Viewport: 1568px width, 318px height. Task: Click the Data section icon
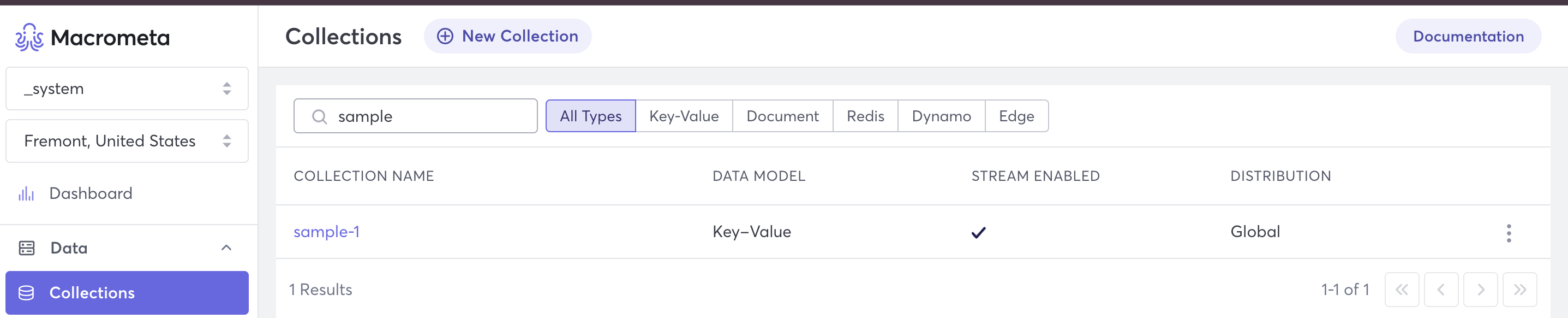coord(27,248)
